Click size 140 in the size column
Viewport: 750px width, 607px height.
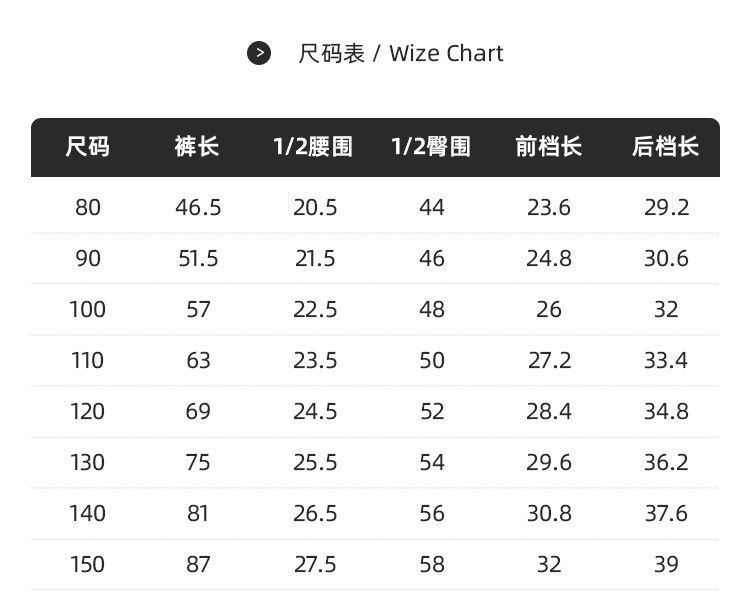coord(88,514)
